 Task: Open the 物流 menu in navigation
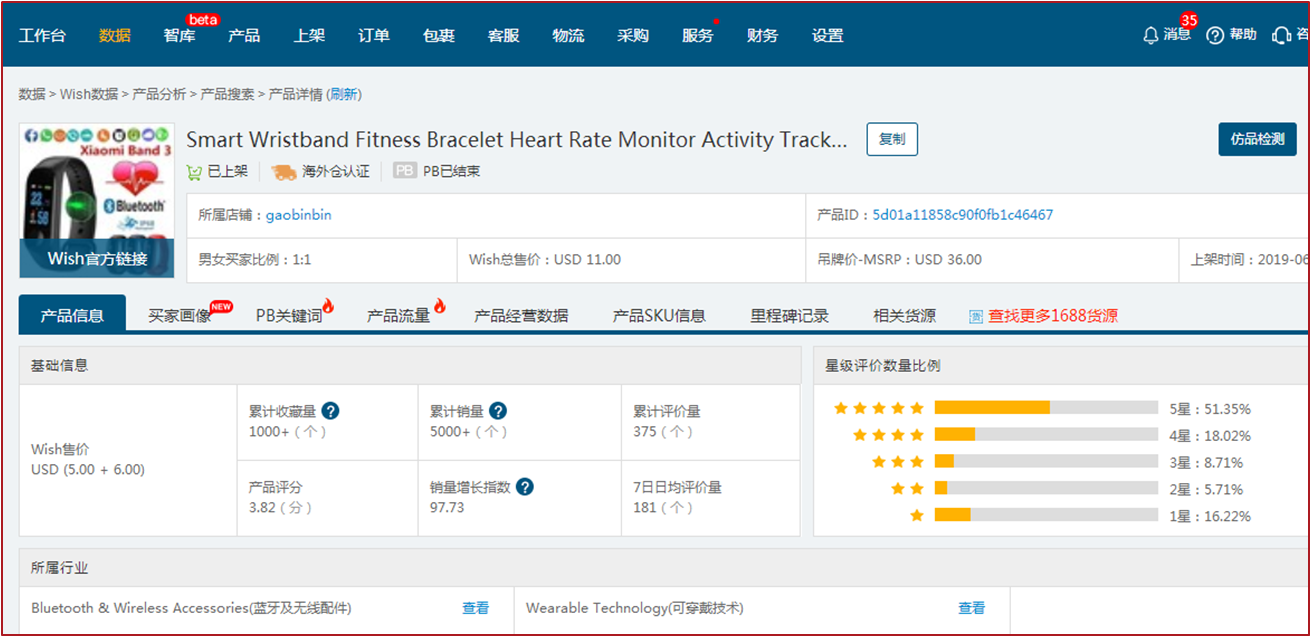[568, 36]
